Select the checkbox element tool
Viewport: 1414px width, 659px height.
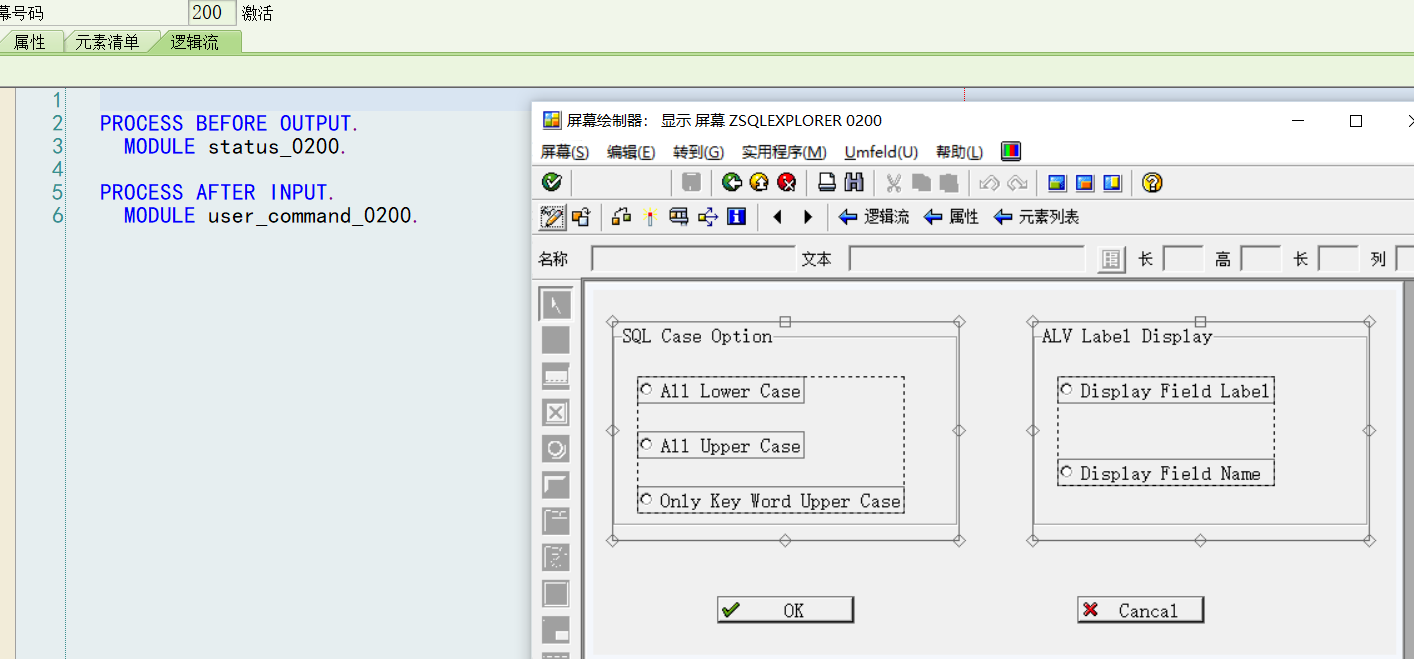click(555, 412)
